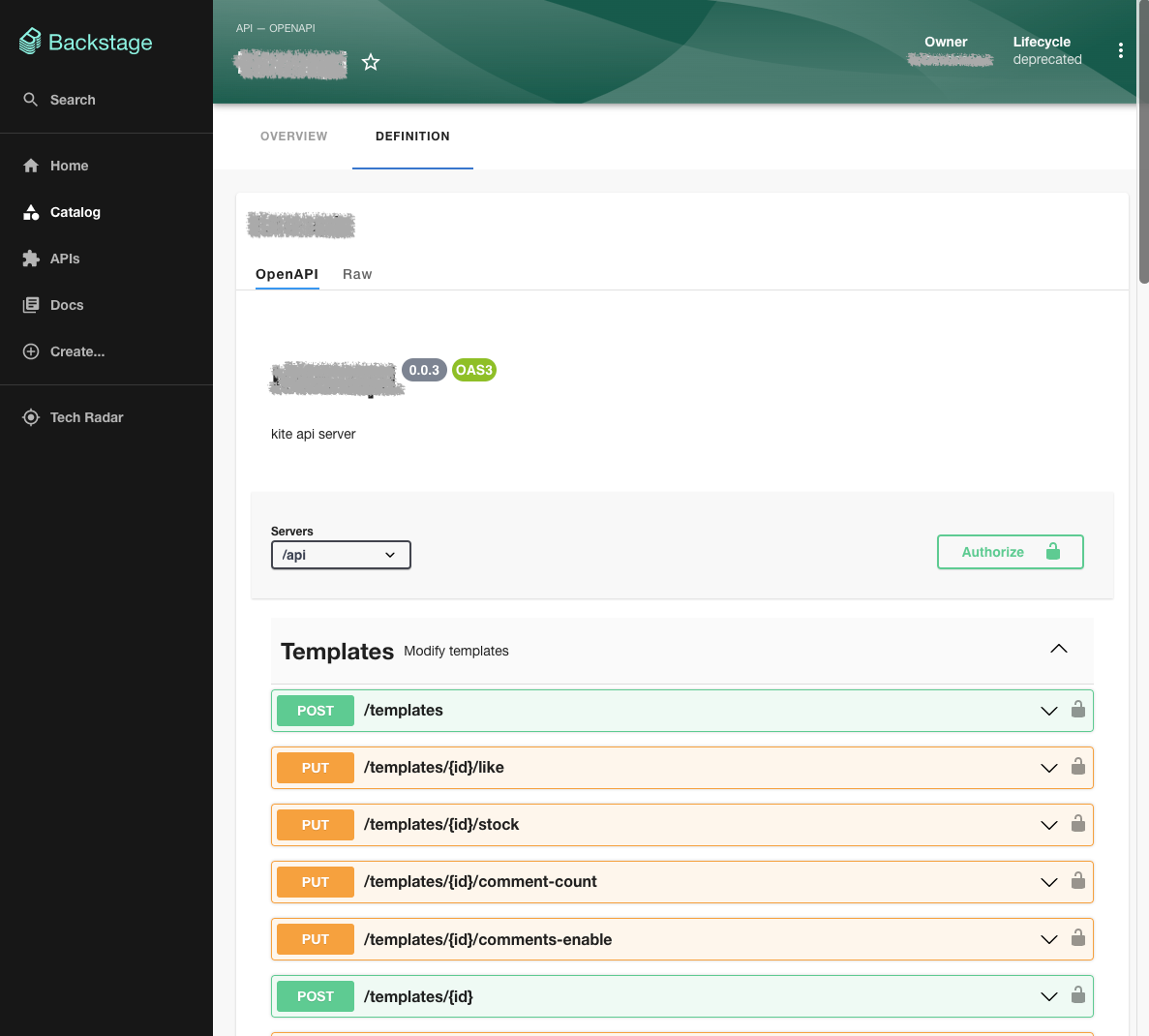Screen dimensions: 1149x1036
Task: Expand the POST /templates/{id} chevron
Action: point(1049,996)
